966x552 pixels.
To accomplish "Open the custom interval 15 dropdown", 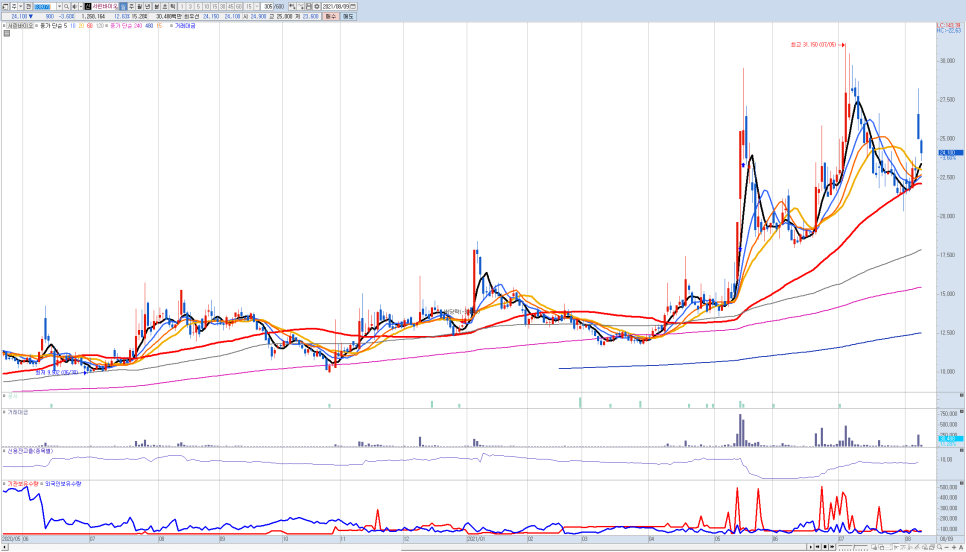I will point(257,6).
